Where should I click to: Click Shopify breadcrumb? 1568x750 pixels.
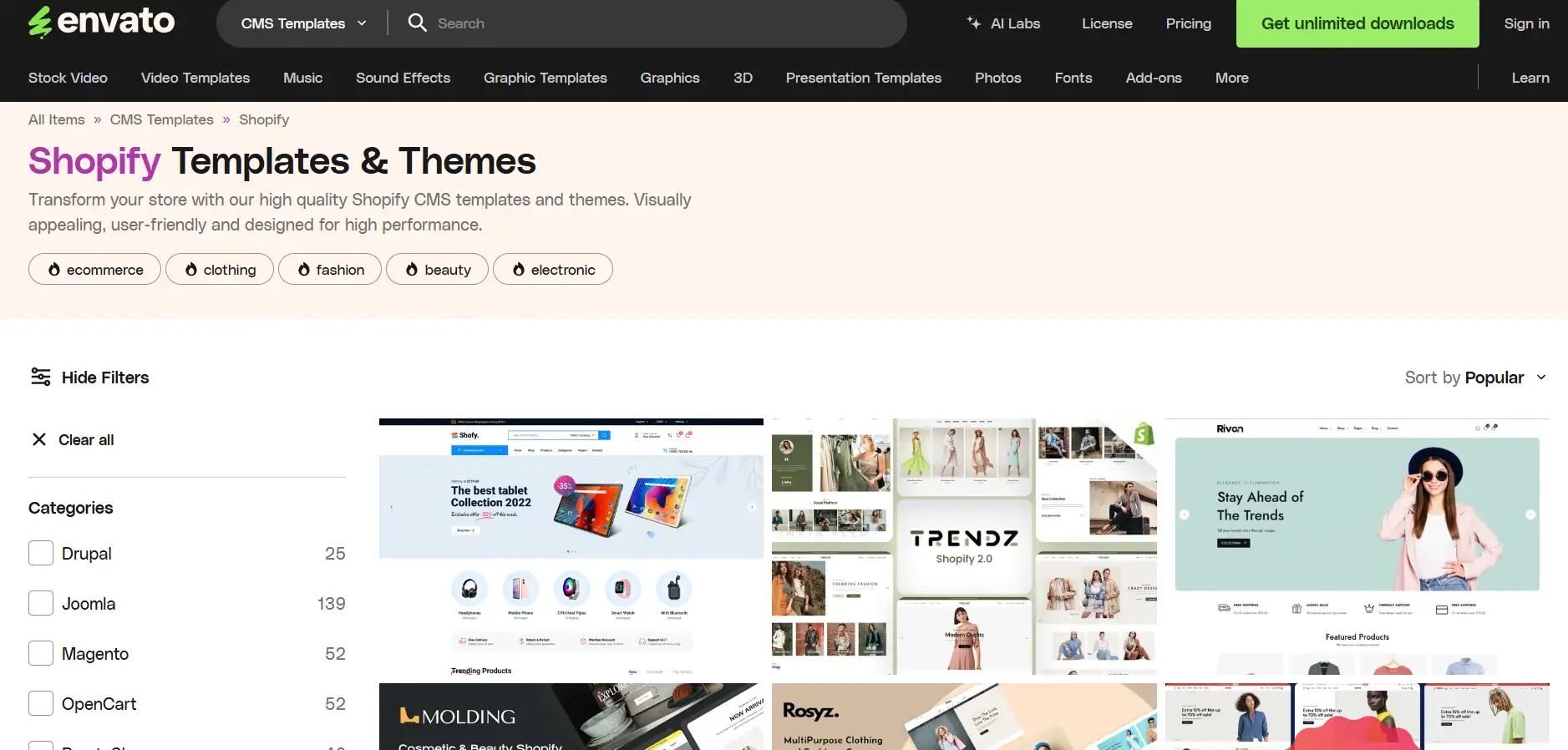coord(264,119)
